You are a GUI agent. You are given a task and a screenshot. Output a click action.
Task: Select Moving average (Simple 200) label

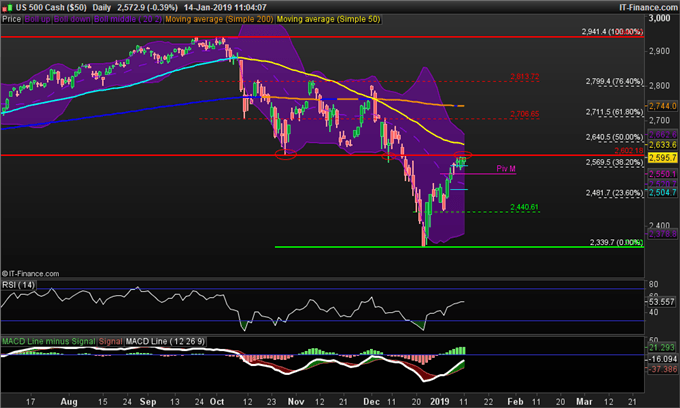tap(219, 19)
